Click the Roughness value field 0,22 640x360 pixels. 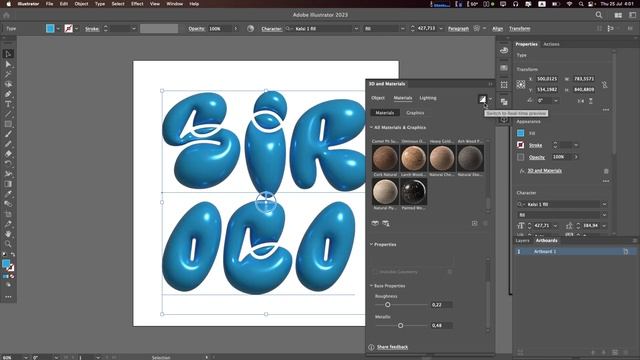(441, 304)
